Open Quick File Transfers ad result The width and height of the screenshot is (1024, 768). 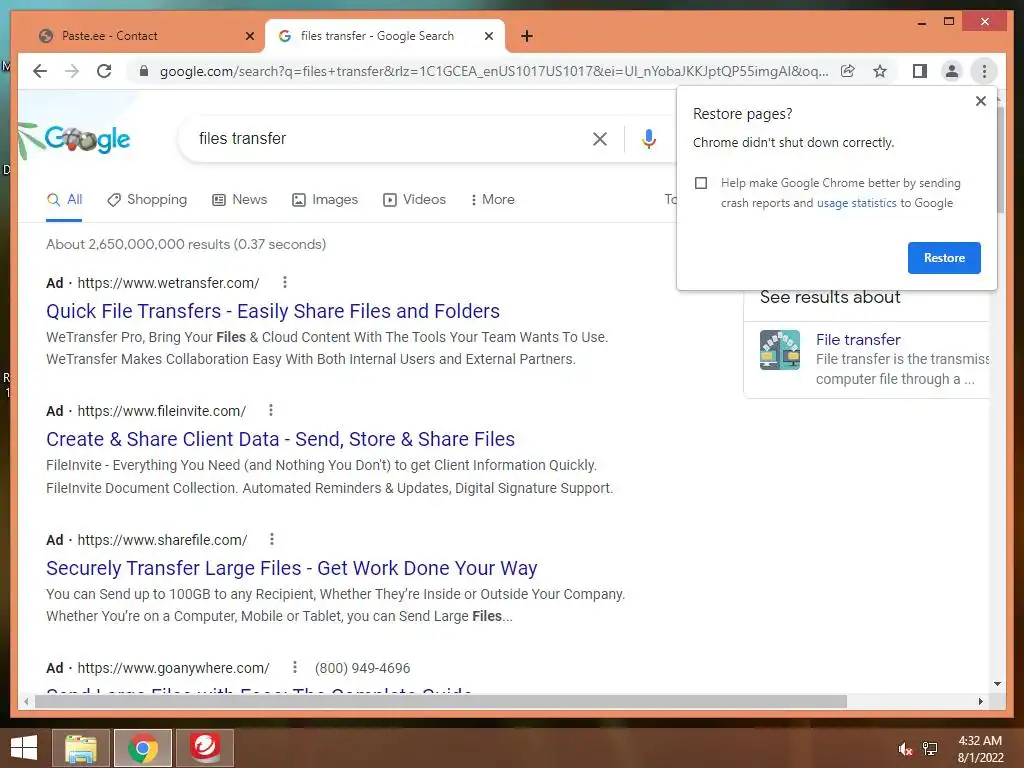pyautogui.click(x=273, y=311)
